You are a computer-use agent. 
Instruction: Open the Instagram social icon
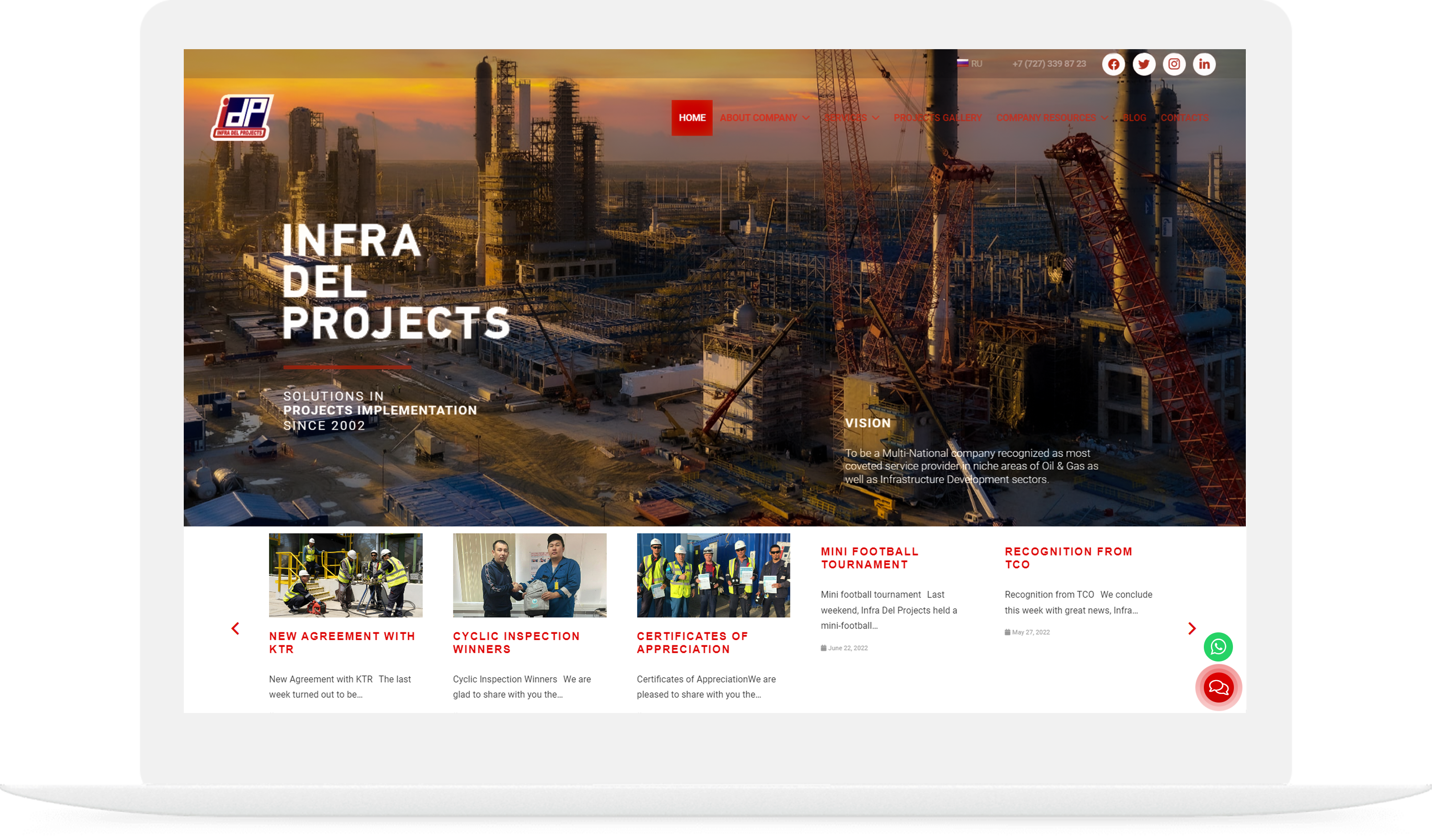click(1173, 64)
